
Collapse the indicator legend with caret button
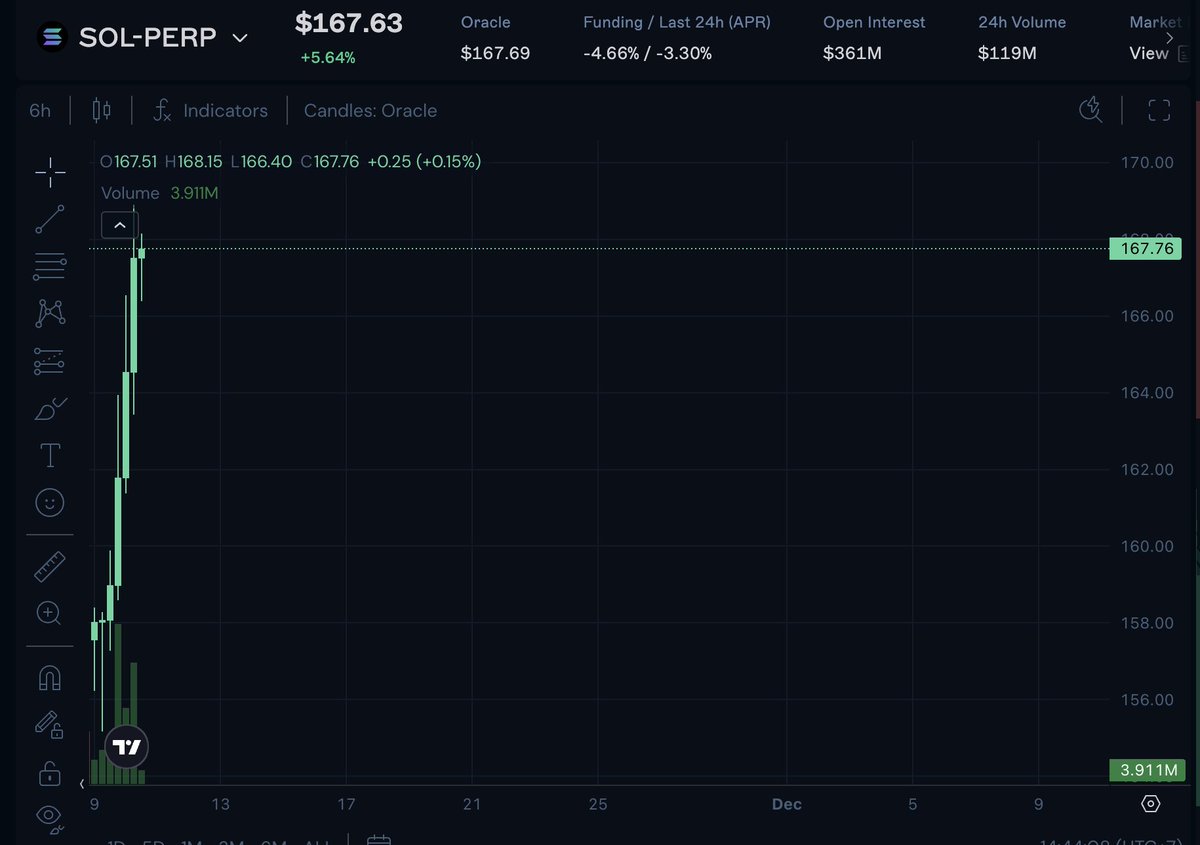coord(120,225)
